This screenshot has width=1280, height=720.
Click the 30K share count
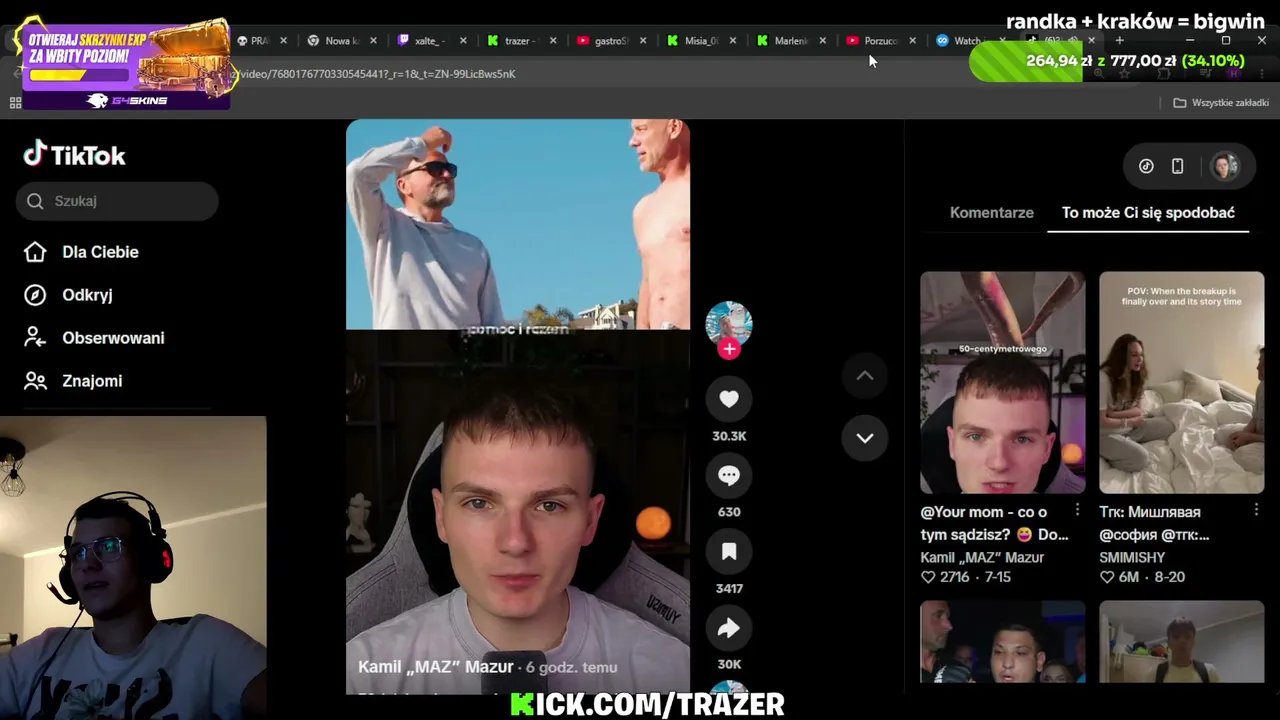729,664
